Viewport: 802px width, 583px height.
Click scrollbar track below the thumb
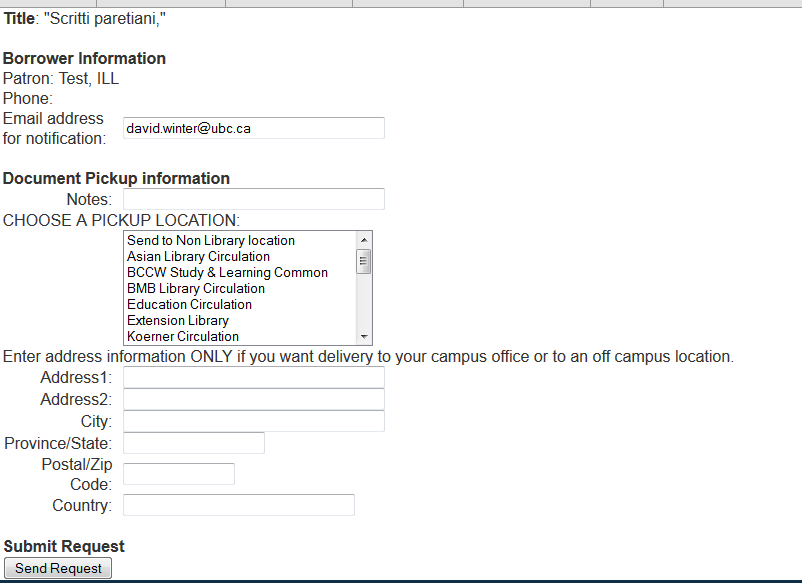click(x=364, y=303)
